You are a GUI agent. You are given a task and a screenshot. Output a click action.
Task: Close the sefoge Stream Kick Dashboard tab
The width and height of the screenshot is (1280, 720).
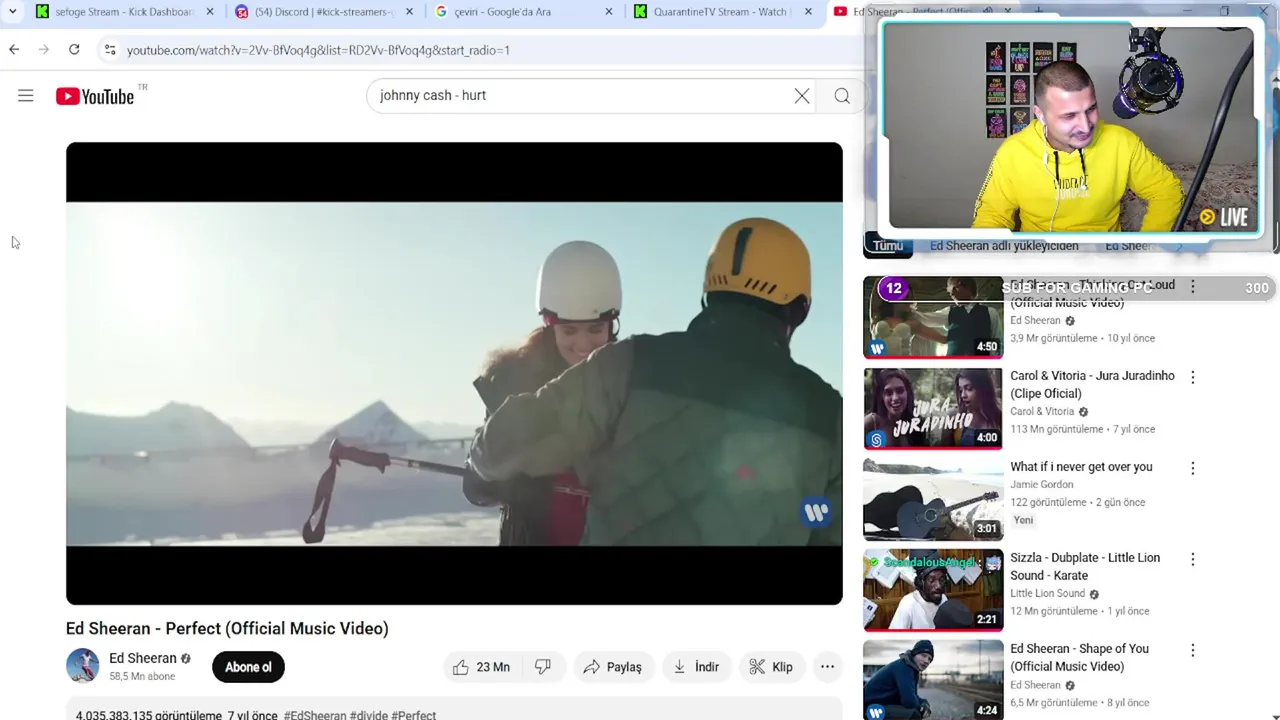tap(210, 12)
